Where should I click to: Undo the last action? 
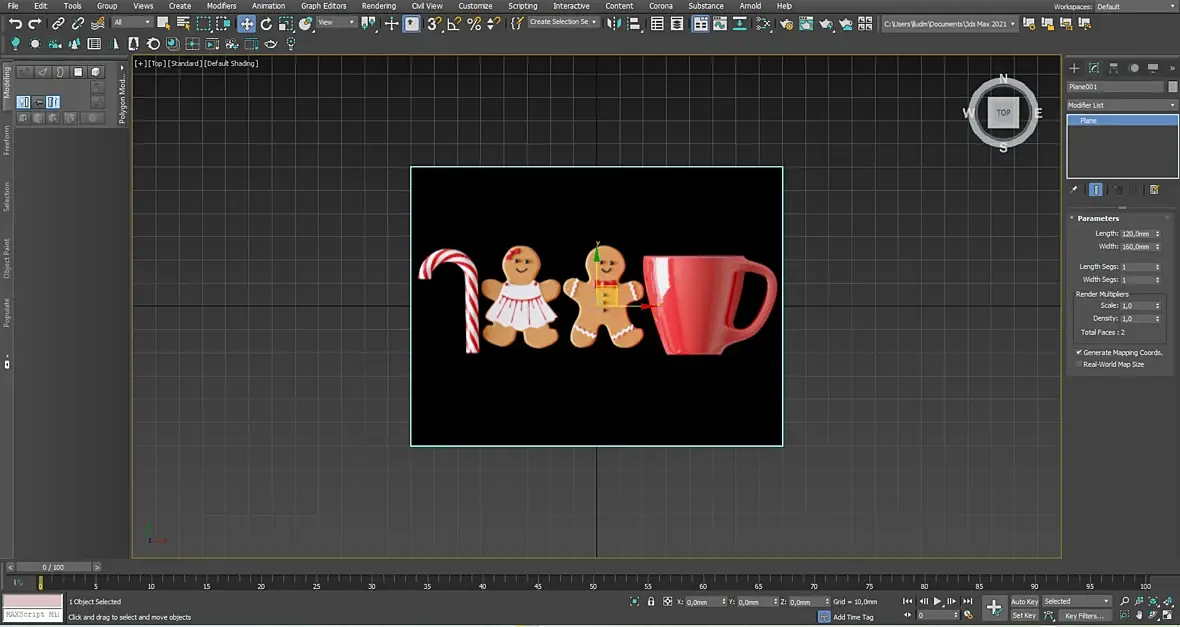(x=15, y=23)
